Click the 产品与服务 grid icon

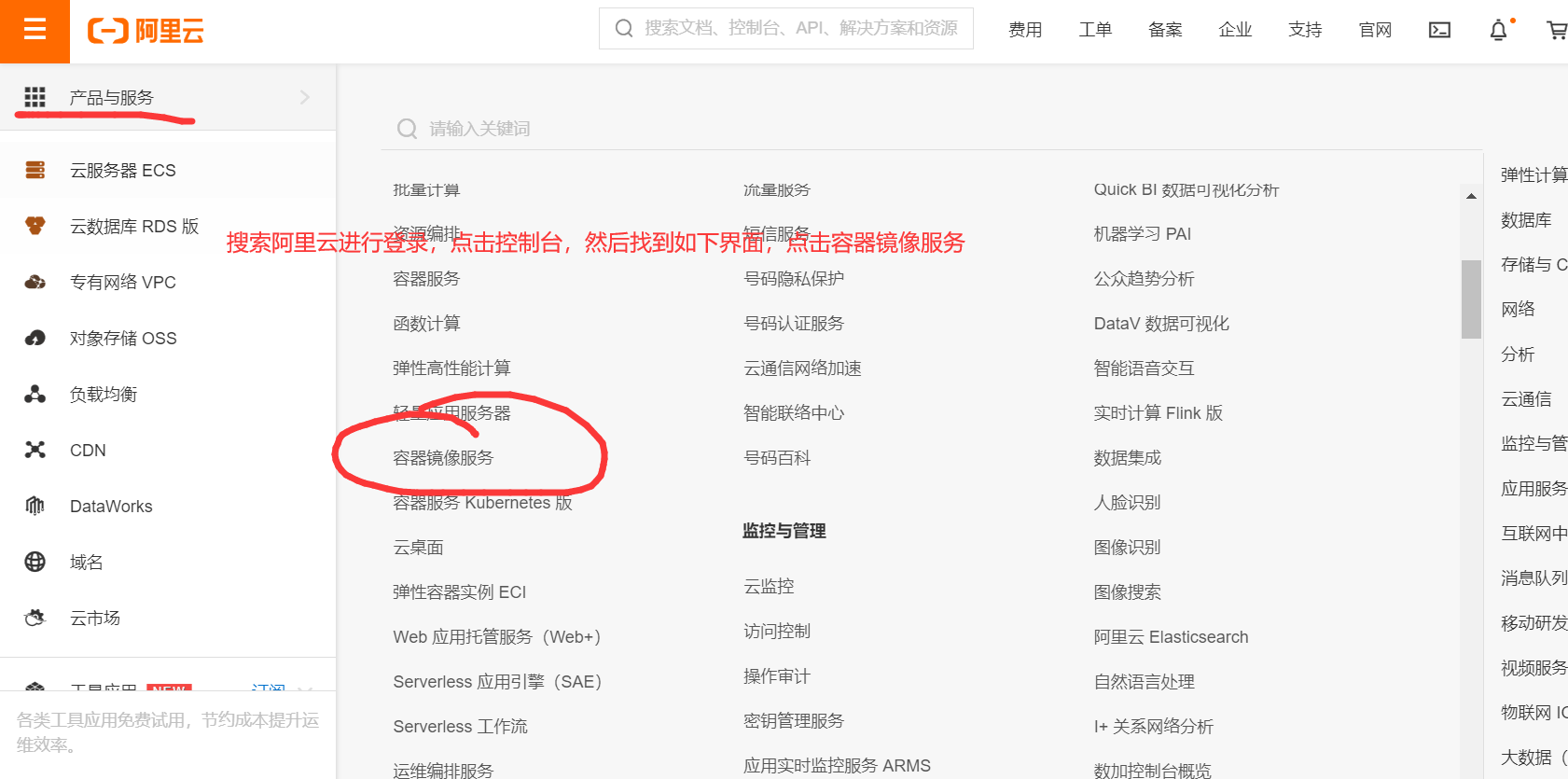click(x=35, y=97)
